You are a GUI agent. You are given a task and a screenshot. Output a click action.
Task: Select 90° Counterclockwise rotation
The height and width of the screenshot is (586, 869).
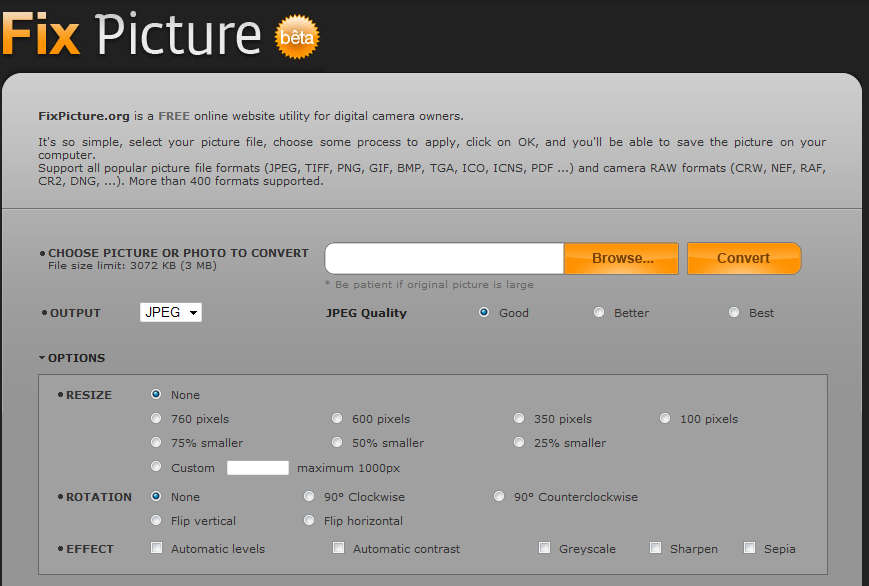click(499, 496)
